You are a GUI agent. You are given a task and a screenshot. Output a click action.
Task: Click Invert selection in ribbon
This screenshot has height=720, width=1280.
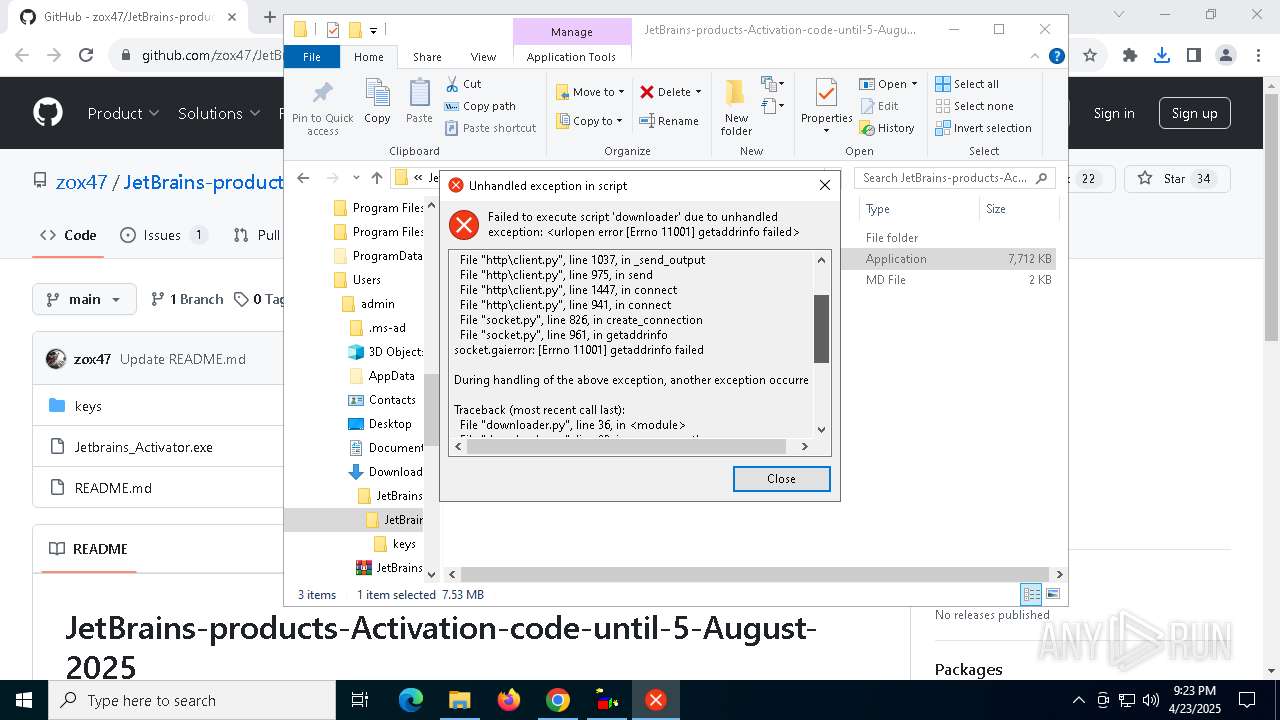coord(984,128)
